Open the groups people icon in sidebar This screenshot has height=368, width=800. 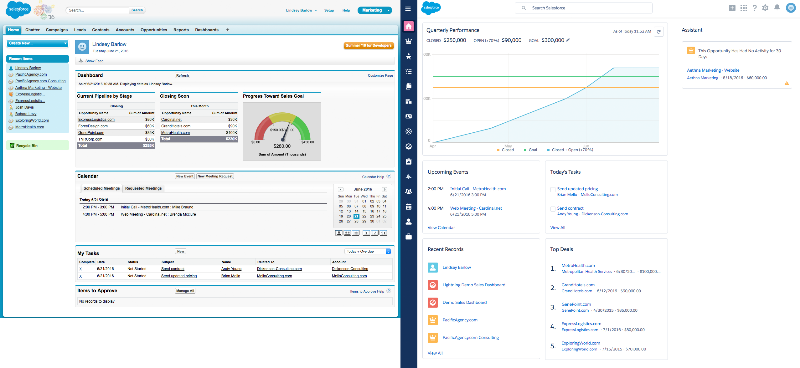[x=408, y=191]
